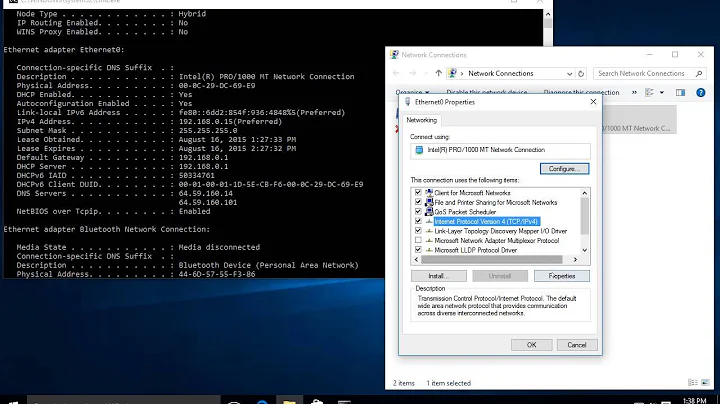This screenshot has width=720, height=404.
Task: Uncheck Internet Protocol Version 4 (TCP/IPv4)
Action: coord(417,221)
